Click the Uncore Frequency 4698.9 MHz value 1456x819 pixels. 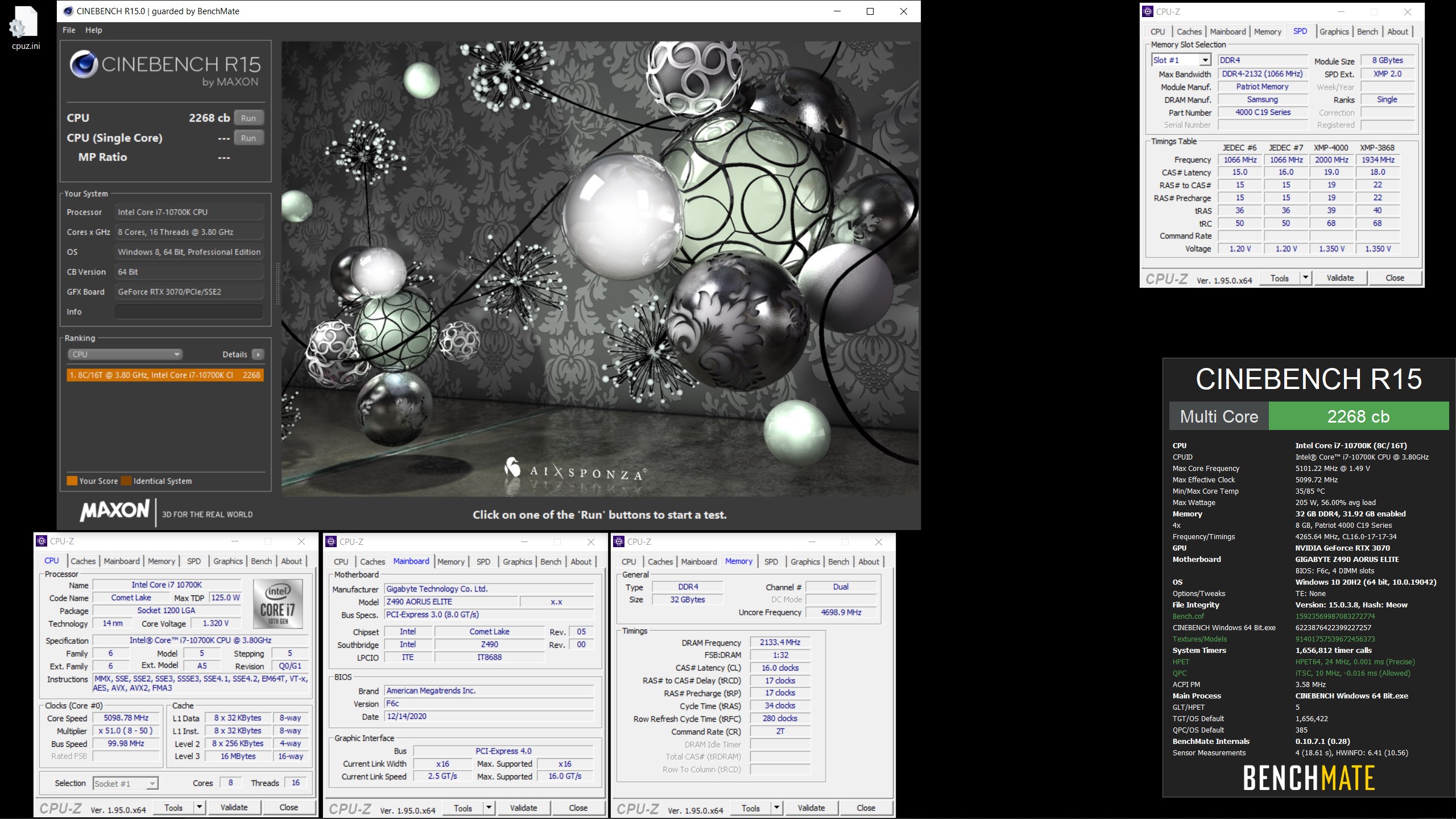841,613
